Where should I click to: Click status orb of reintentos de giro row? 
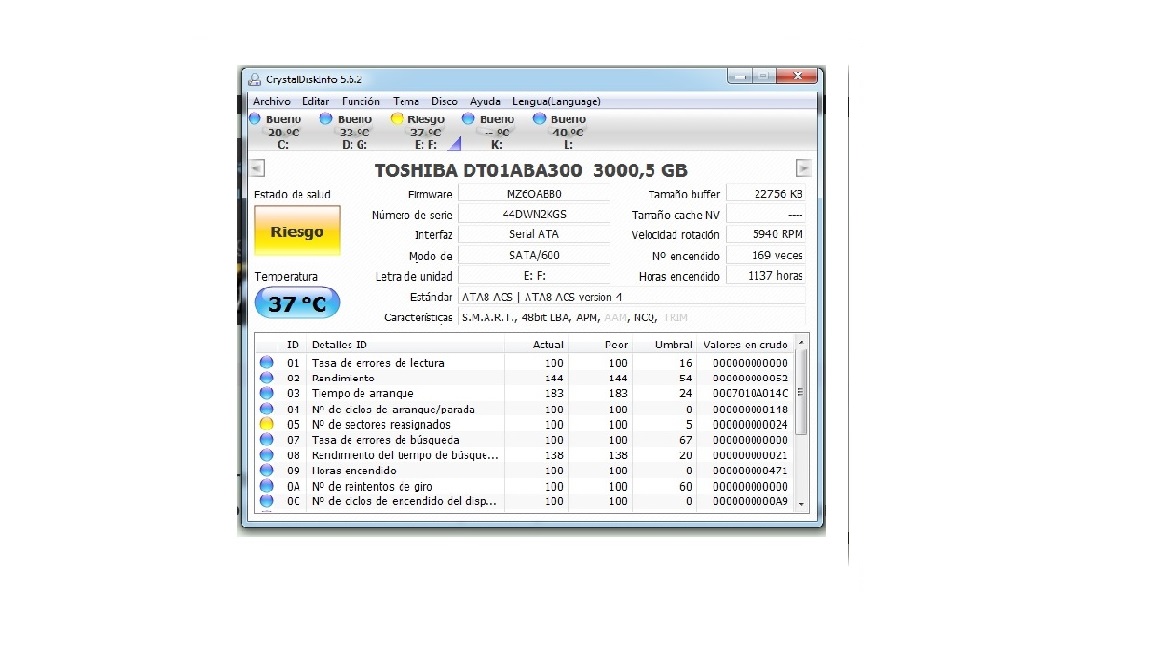tap(267, 486)
